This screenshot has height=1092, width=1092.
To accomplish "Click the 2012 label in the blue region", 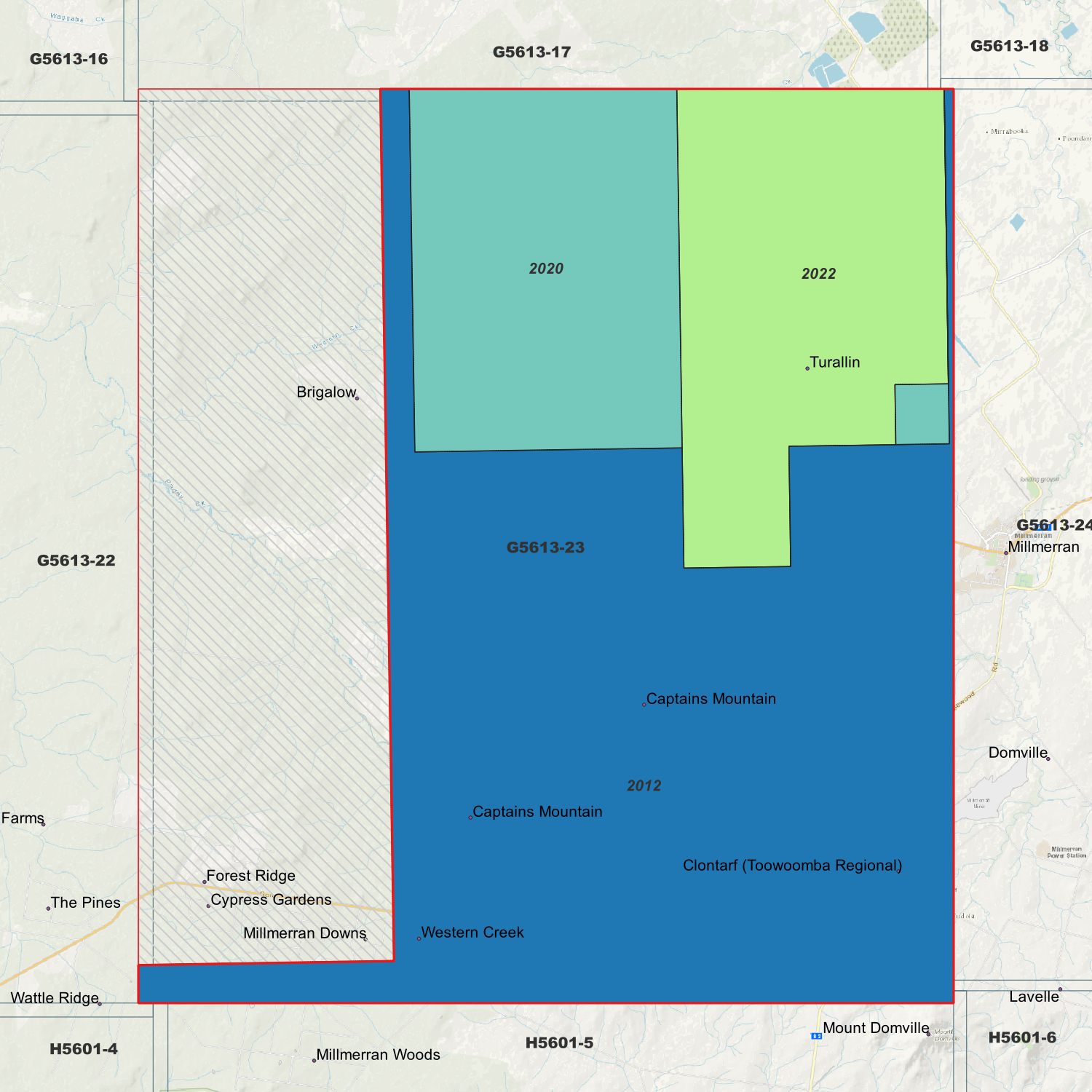I will (x=644, y=786).
